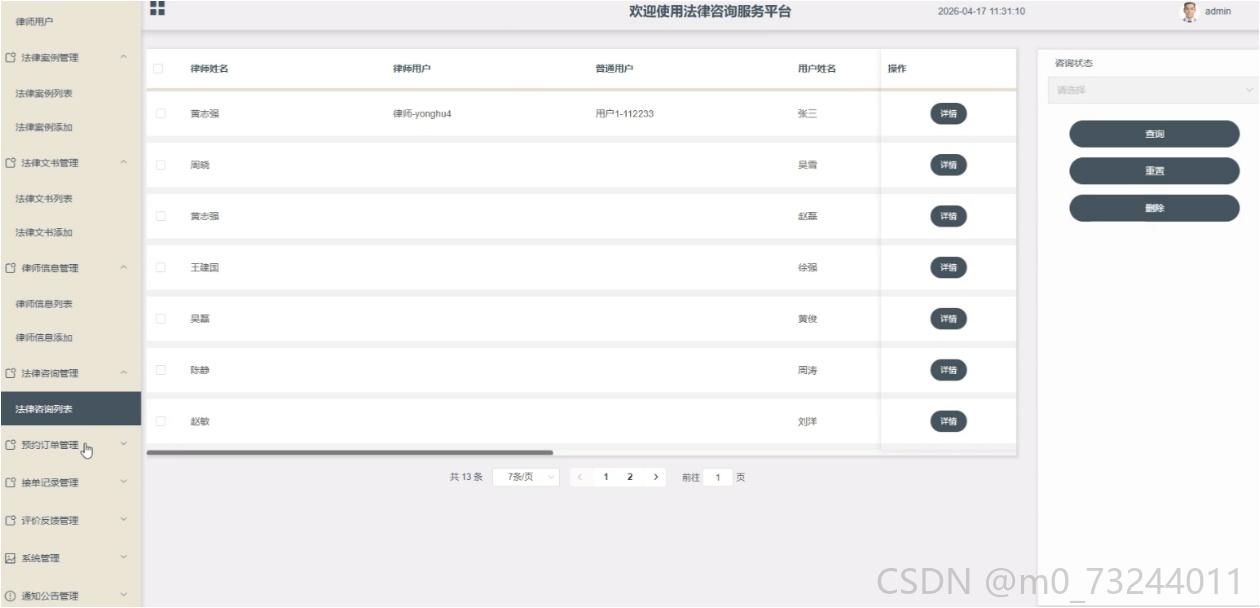
Task: Click 详情 button for 张三 row
Action: point(948,114)
